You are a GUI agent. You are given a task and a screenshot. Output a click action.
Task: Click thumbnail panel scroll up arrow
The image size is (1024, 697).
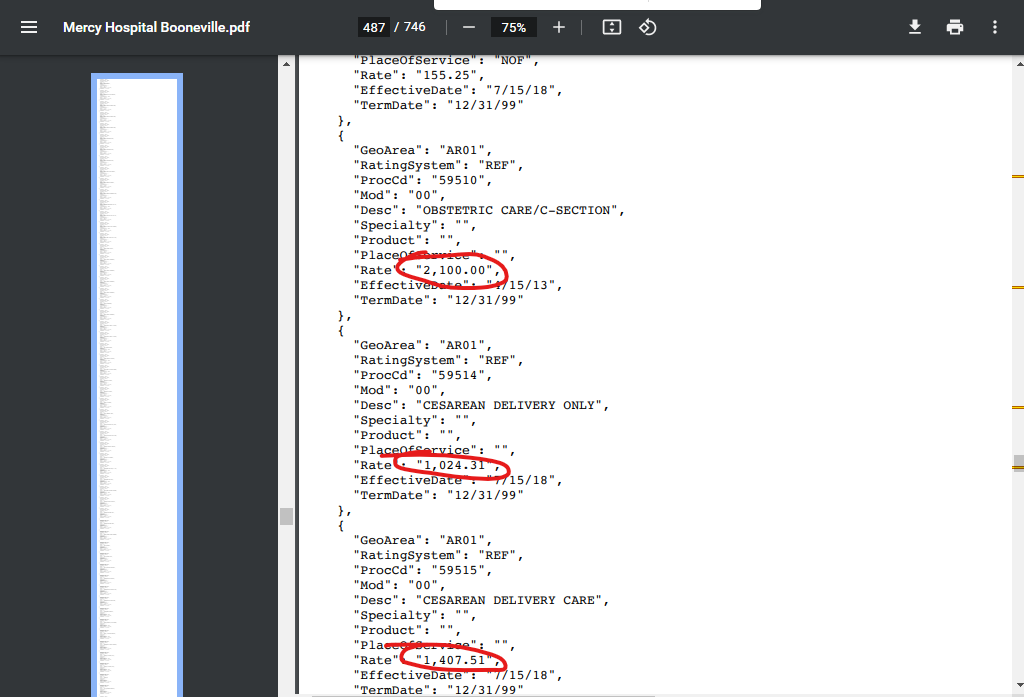click(286, 64)
